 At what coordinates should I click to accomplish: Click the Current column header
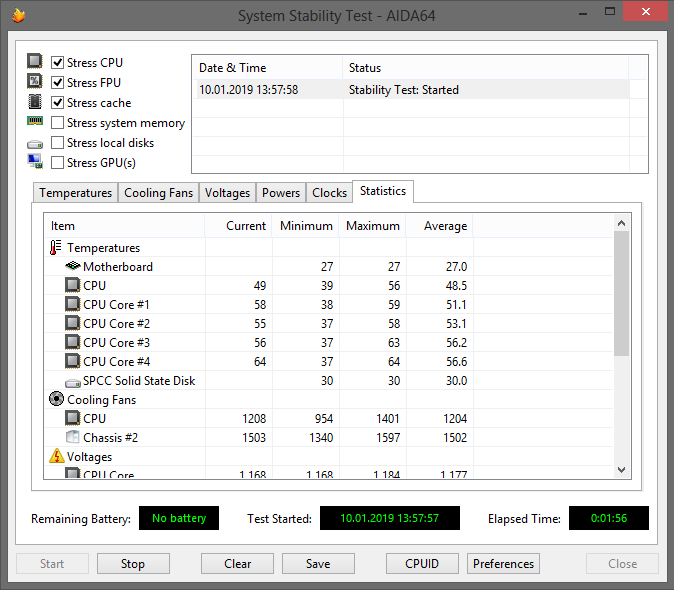pyautogui.click(x=239, y=226)
